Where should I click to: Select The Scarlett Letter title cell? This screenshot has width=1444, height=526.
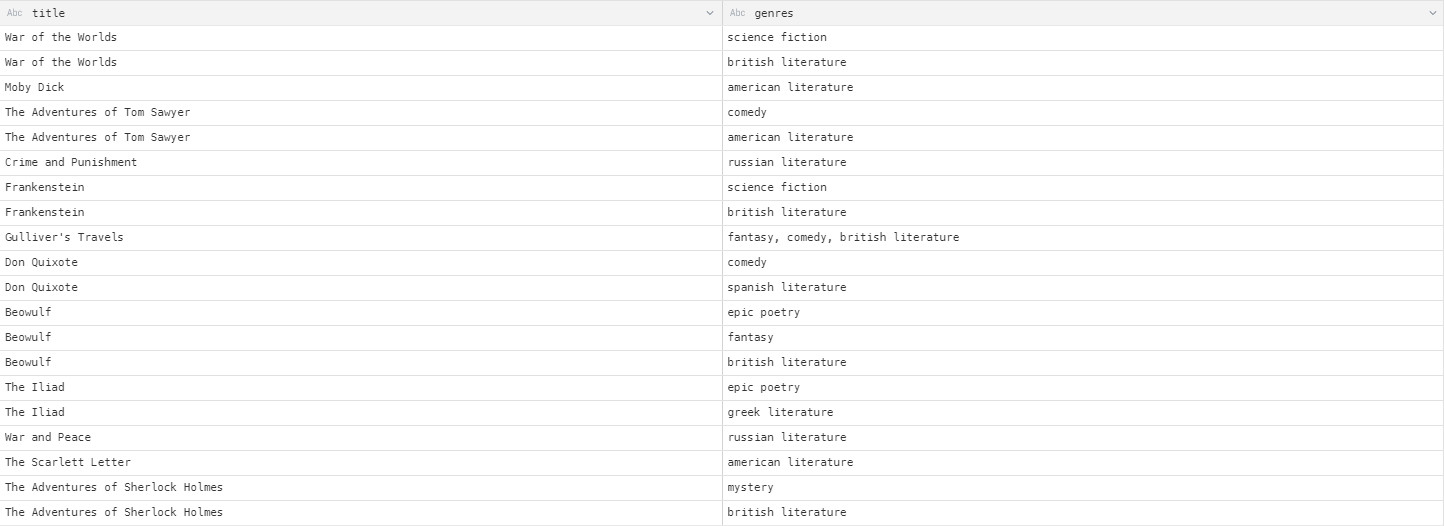click(68, 463)
